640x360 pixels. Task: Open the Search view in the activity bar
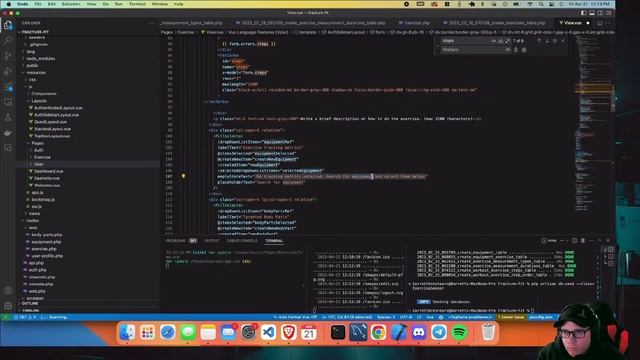click(x=8, y=40)
